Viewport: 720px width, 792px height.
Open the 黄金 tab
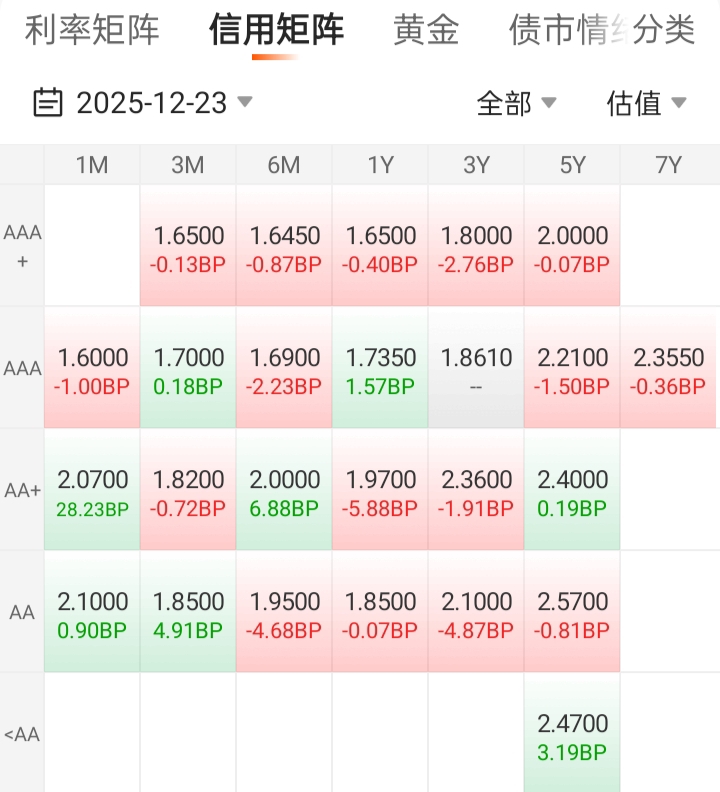426,30
